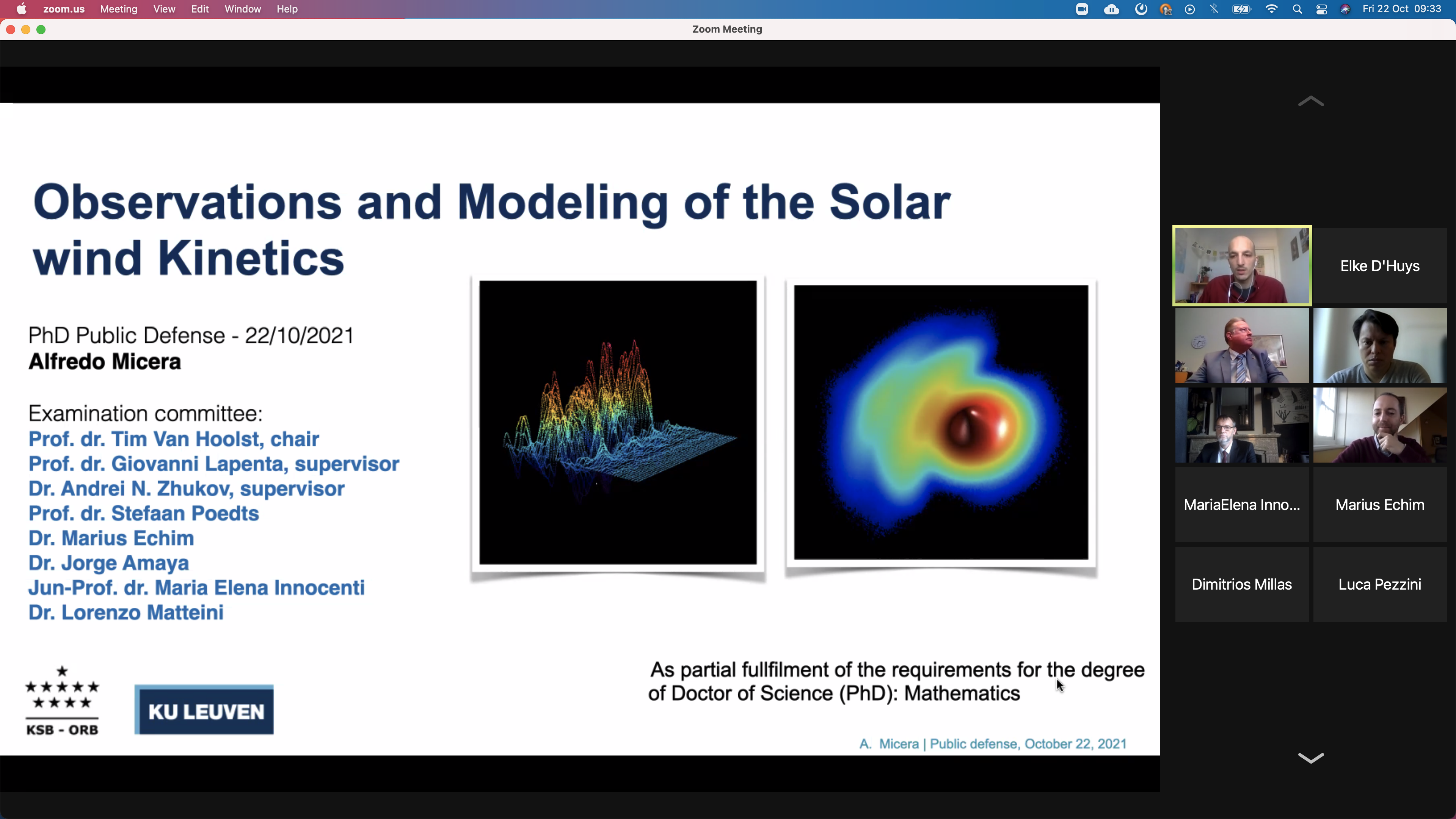Click the orange X menu bar icon

tap(1166, 9)
